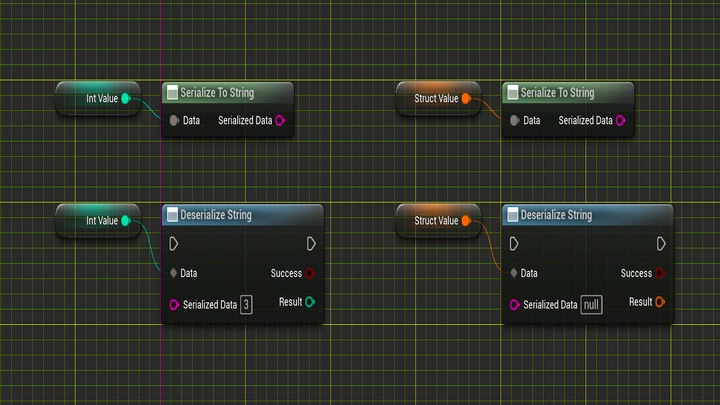Image resolution: width=720 pixels, height=405 pixels.
Task: Click the top-left Int Value green output pin
Action: 126,98
